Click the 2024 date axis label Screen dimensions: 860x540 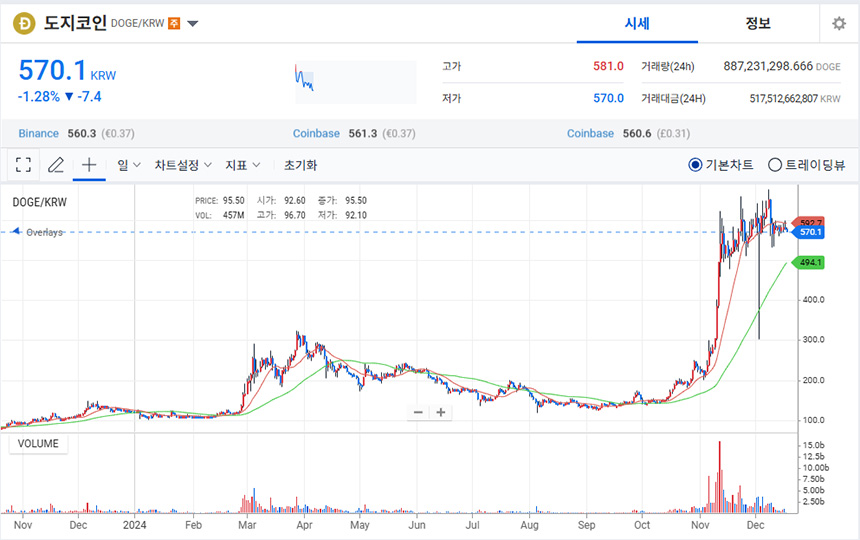134,525
